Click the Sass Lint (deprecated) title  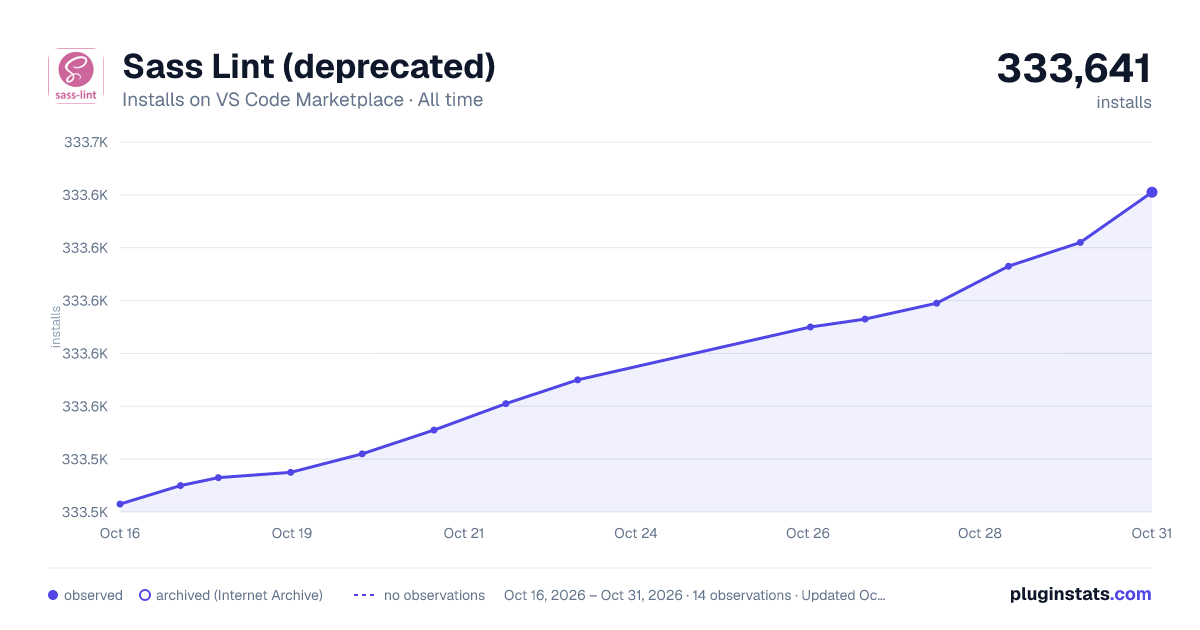tap(309, 66)
